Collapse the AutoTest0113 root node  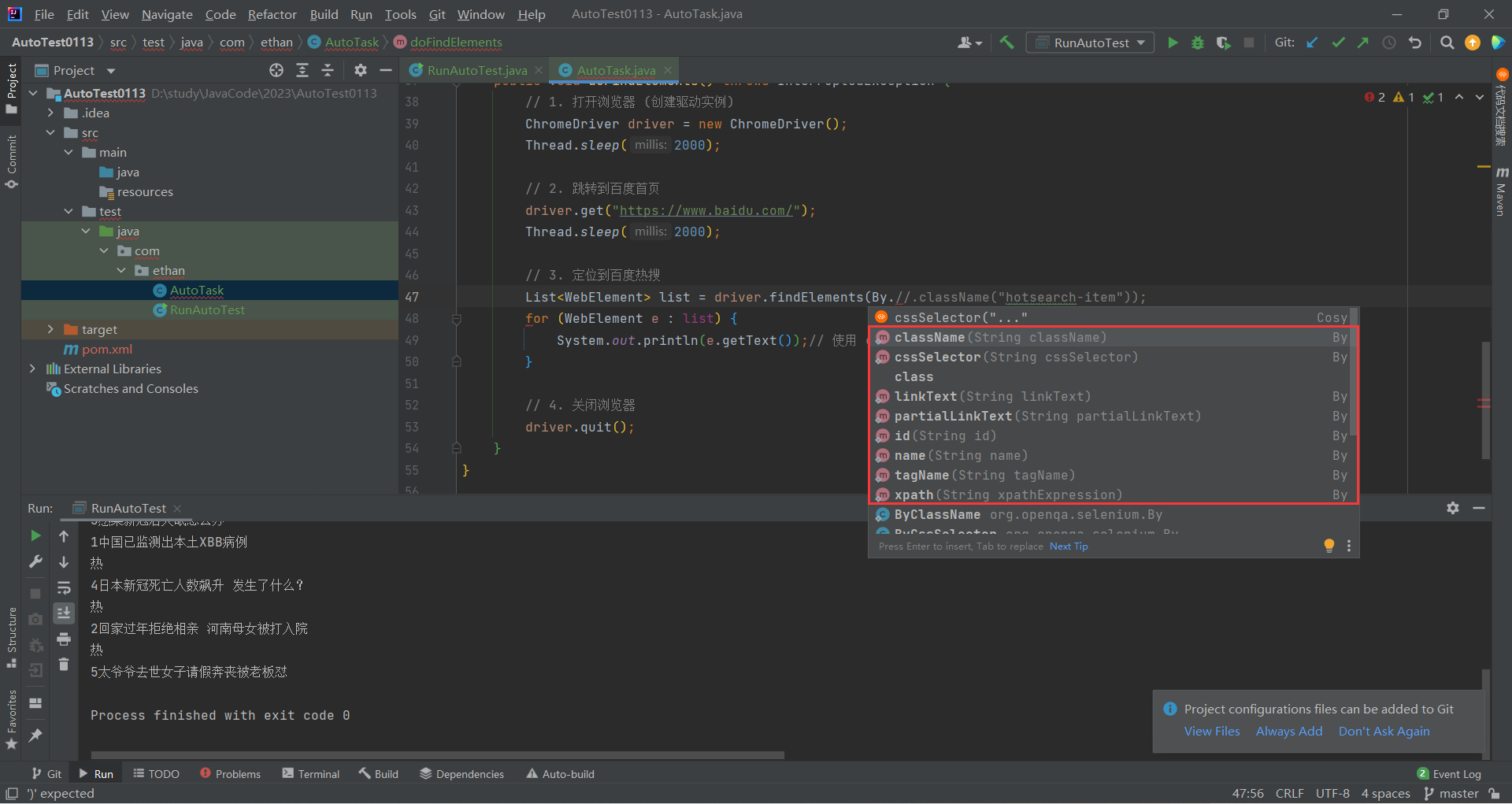point(33,93)
